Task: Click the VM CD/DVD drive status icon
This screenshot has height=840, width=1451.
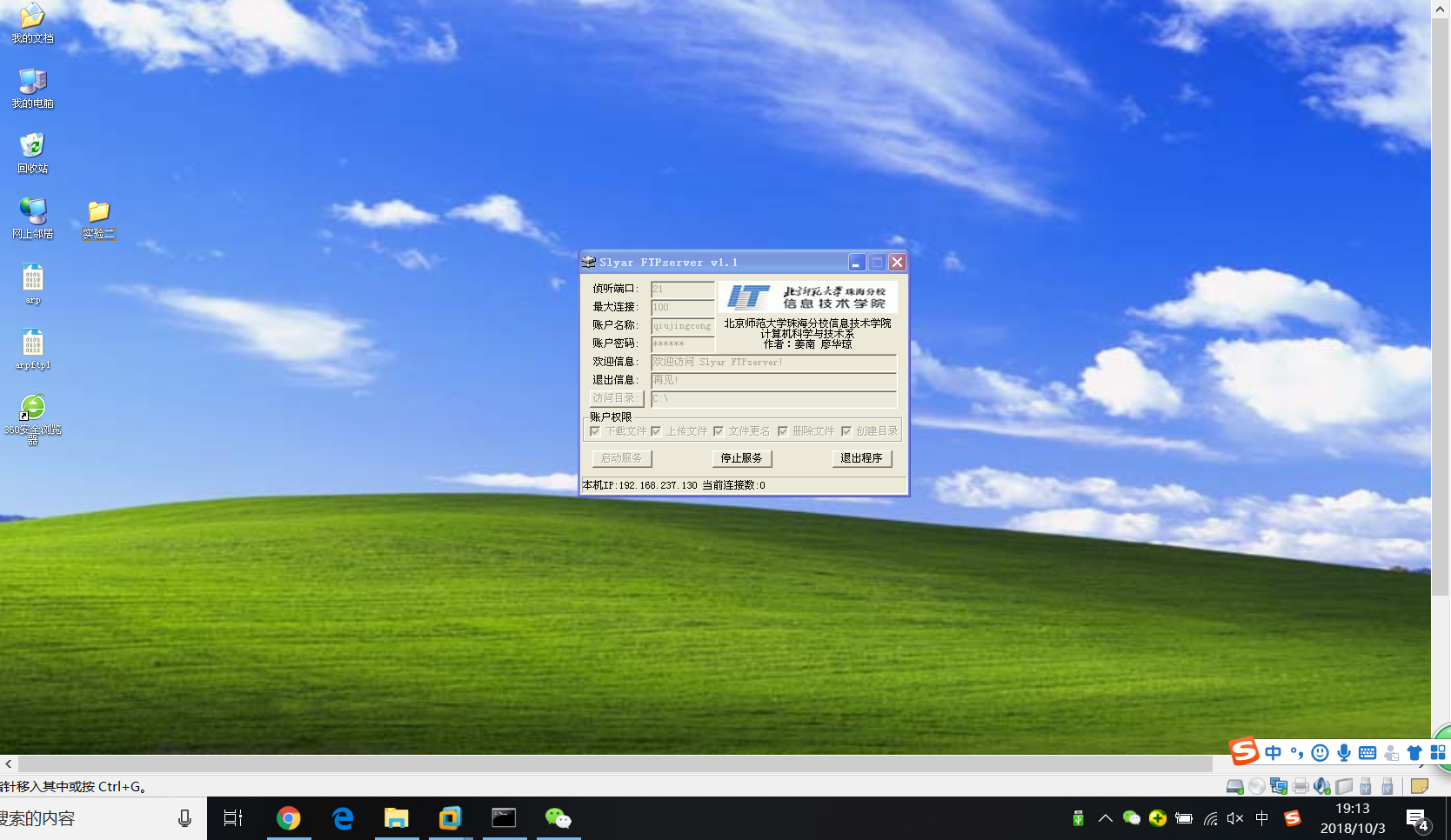Action: tap(1257, 787)
